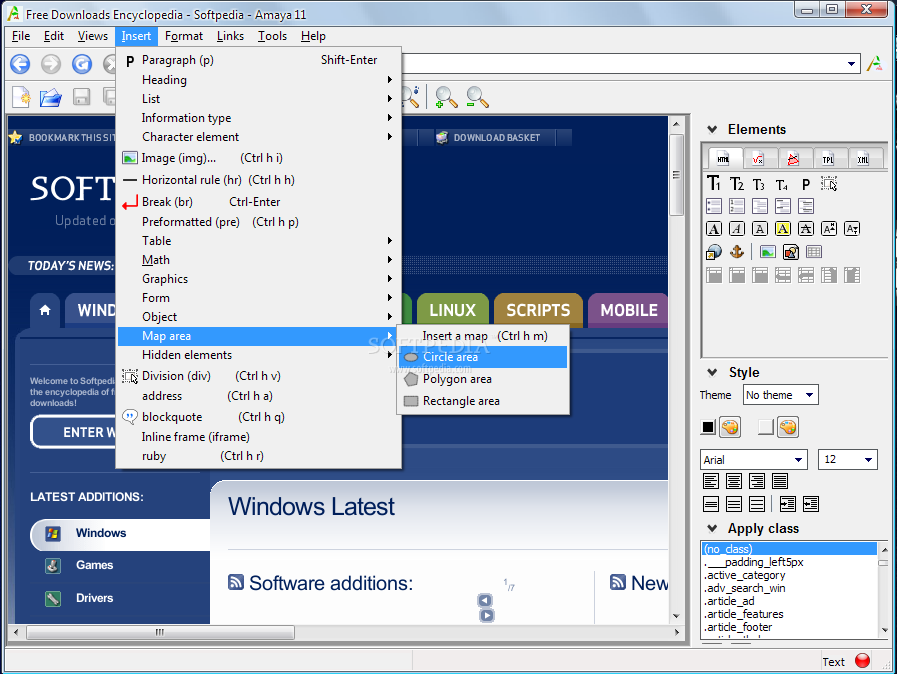Click the T1 heading 1 icon
This screenshot has width=898, height=674.
[x=714, y=184]
